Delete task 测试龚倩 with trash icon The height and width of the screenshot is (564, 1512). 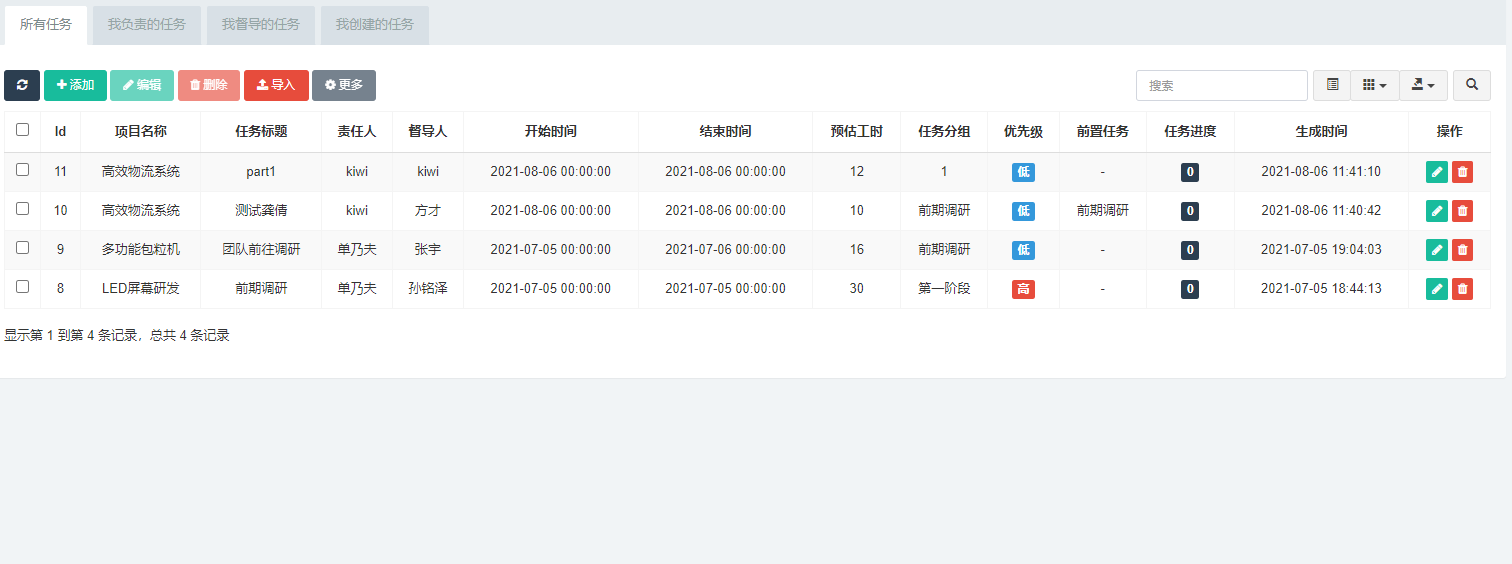pyautogui.click(x=1462, y=211)
